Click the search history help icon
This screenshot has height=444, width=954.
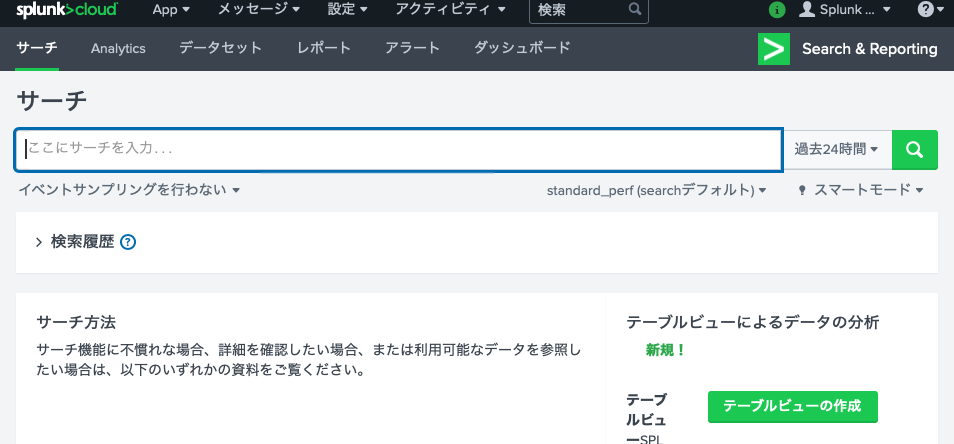pos(128,242)
